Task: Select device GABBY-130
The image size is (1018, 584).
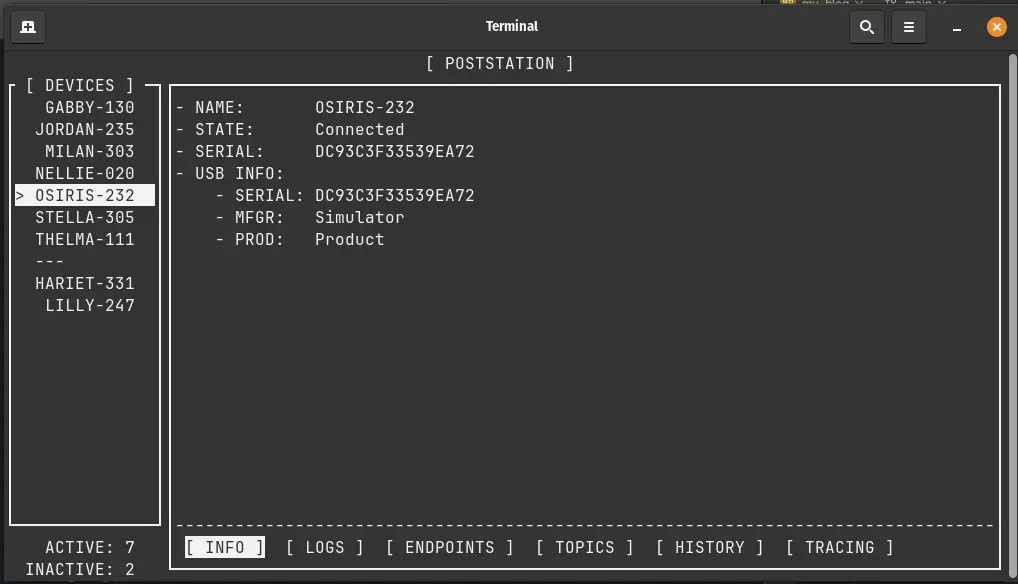Action: 89,107
